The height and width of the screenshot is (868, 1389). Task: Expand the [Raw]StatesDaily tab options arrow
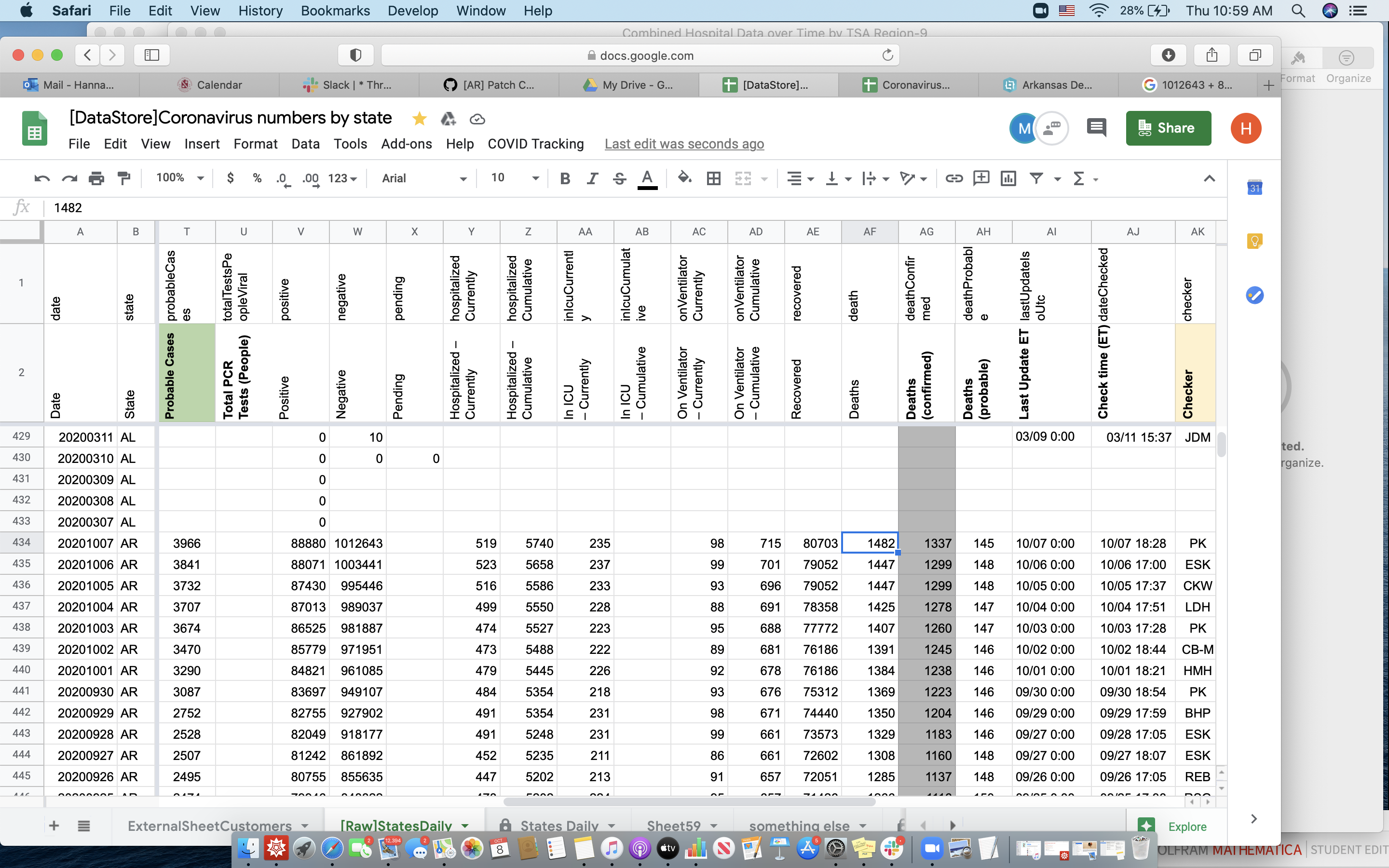coord(465,826)
